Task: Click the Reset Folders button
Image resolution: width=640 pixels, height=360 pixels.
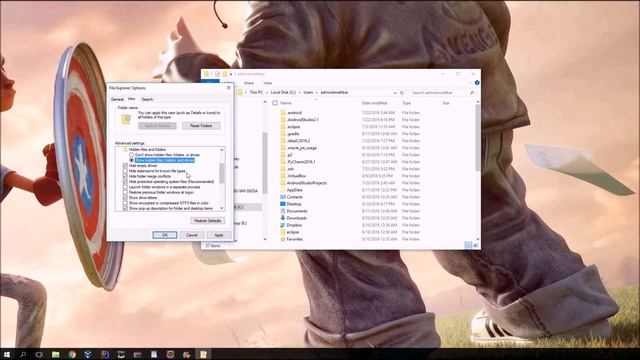Action: click(201, 126)
